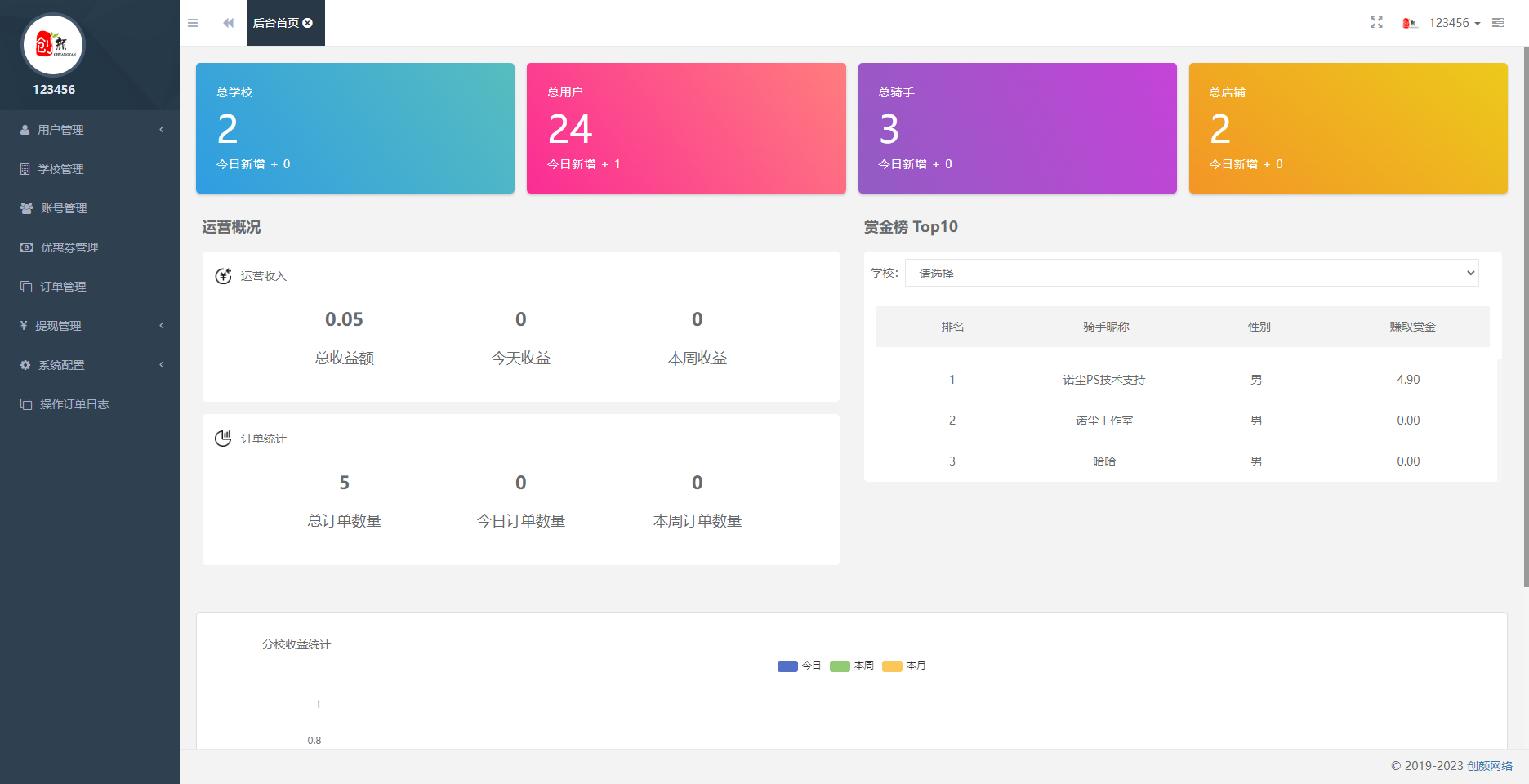Open 账号管理 account management
This screenshot has width=1529, height=784.
(x=64, y=208)
